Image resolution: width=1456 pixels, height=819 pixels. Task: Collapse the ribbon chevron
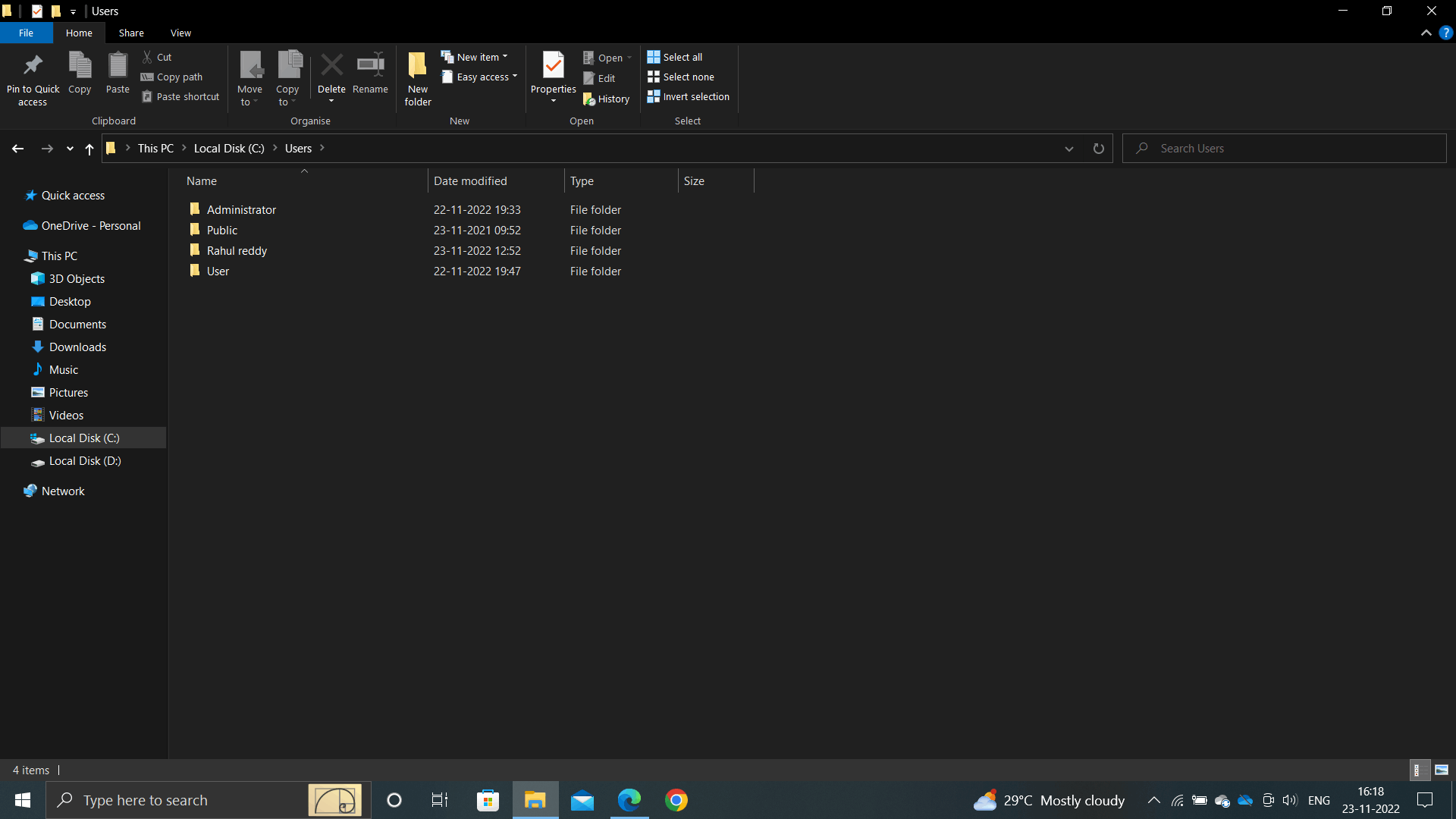tap(1426, 33)
